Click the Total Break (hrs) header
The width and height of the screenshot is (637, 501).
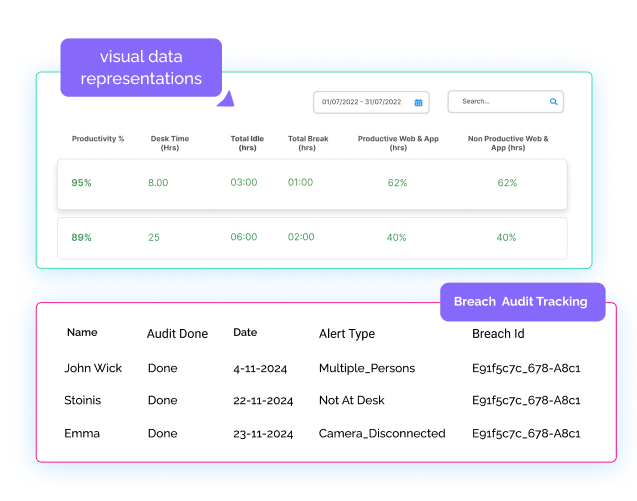point(306,143)
